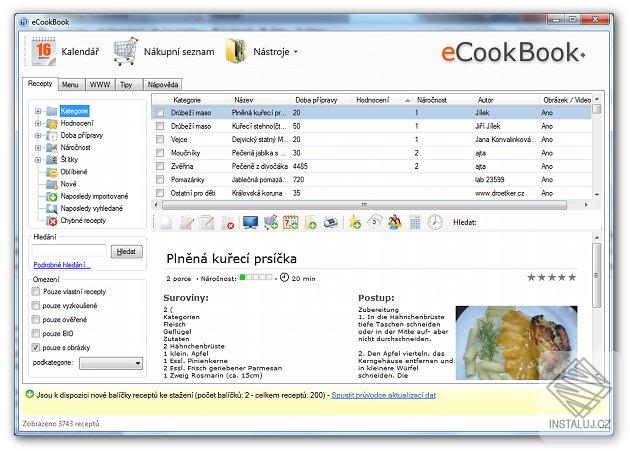Show recipe fullscreen via monitor icon

tap(250, 222)
